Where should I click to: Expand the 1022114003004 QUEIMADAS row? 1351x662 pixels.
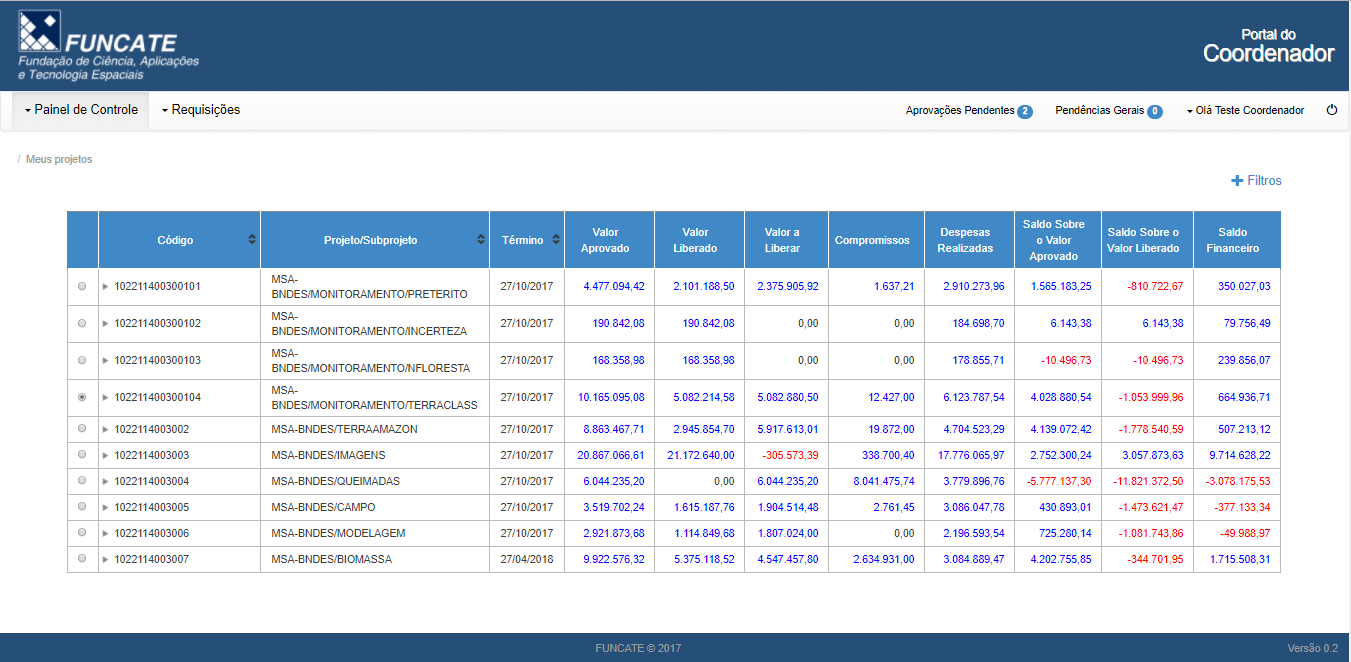click(x=106, y=481)
